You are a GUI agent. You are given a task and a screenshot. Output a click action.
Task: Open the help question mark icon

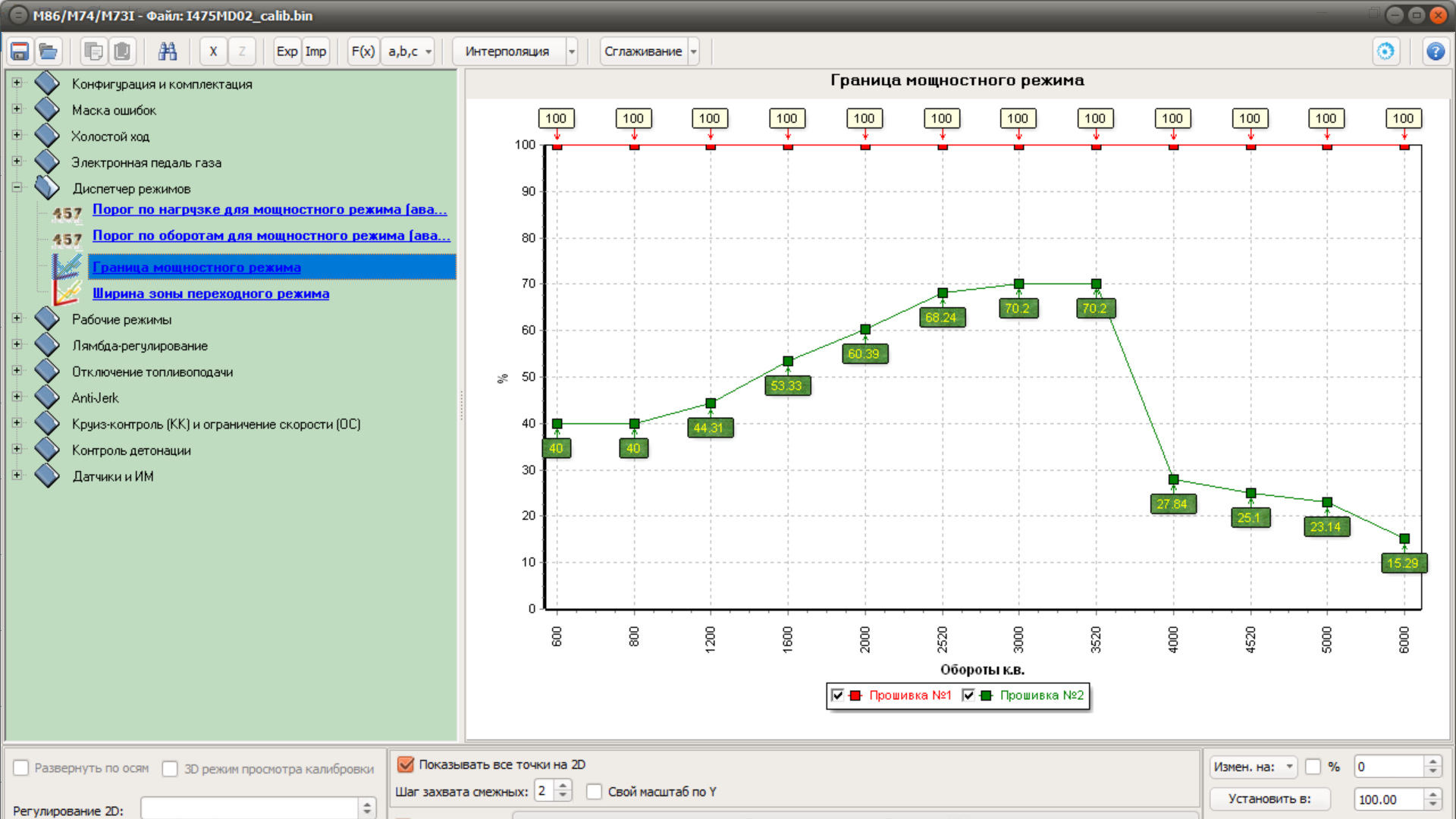1435,52
